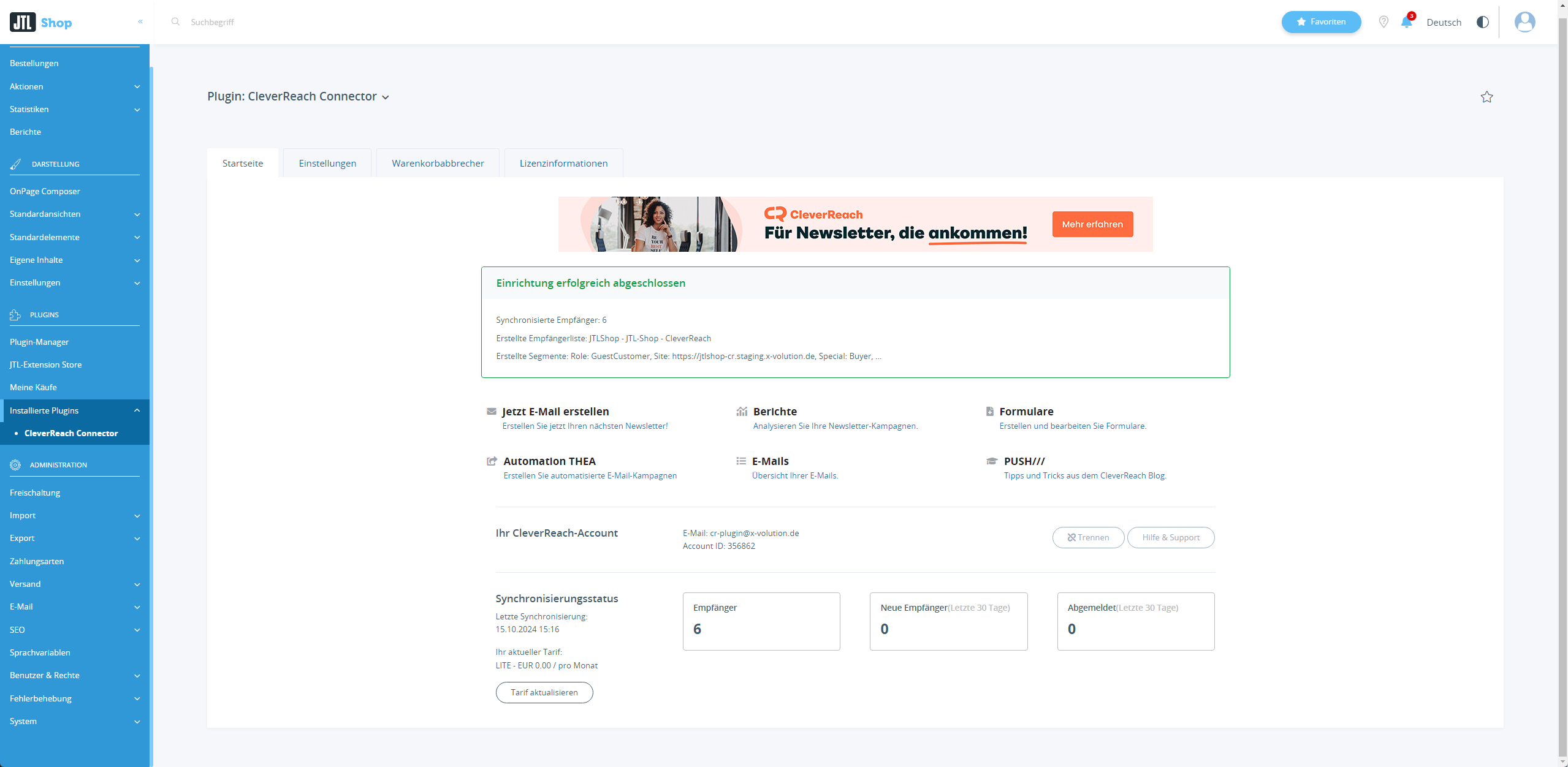This screenshot has width=1568, height=767.
Task: Click the puzzle icon at PLUGINS
Action: pos(15,315)
